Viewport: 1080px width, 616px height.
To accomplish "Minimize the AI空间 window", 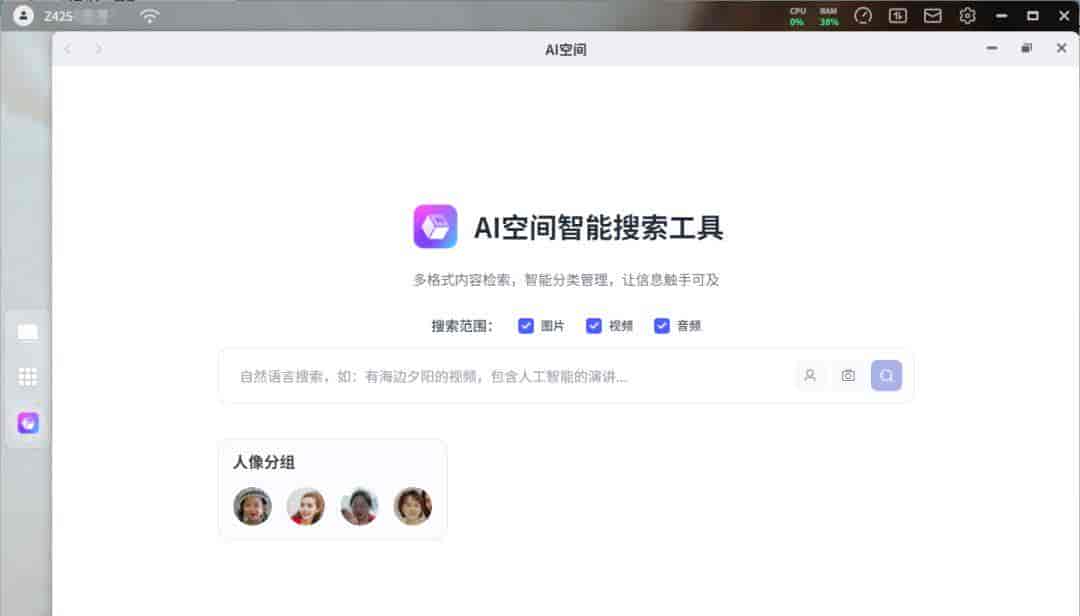I will tap(992, 48).
